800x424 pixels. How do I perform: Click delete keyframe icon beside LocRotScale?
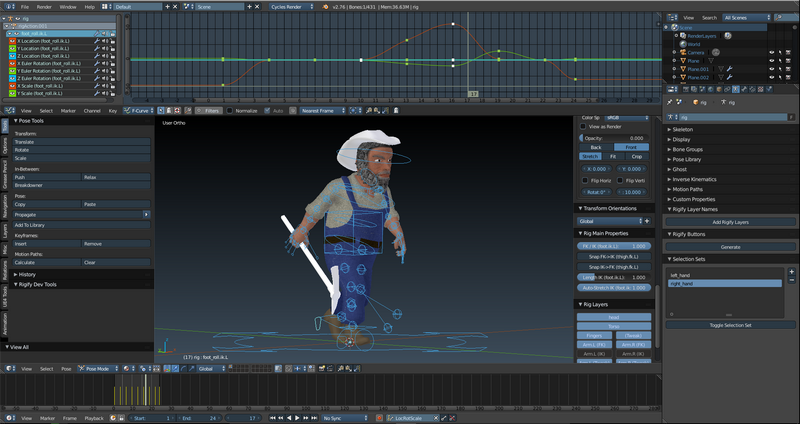[x=452, y=418]
